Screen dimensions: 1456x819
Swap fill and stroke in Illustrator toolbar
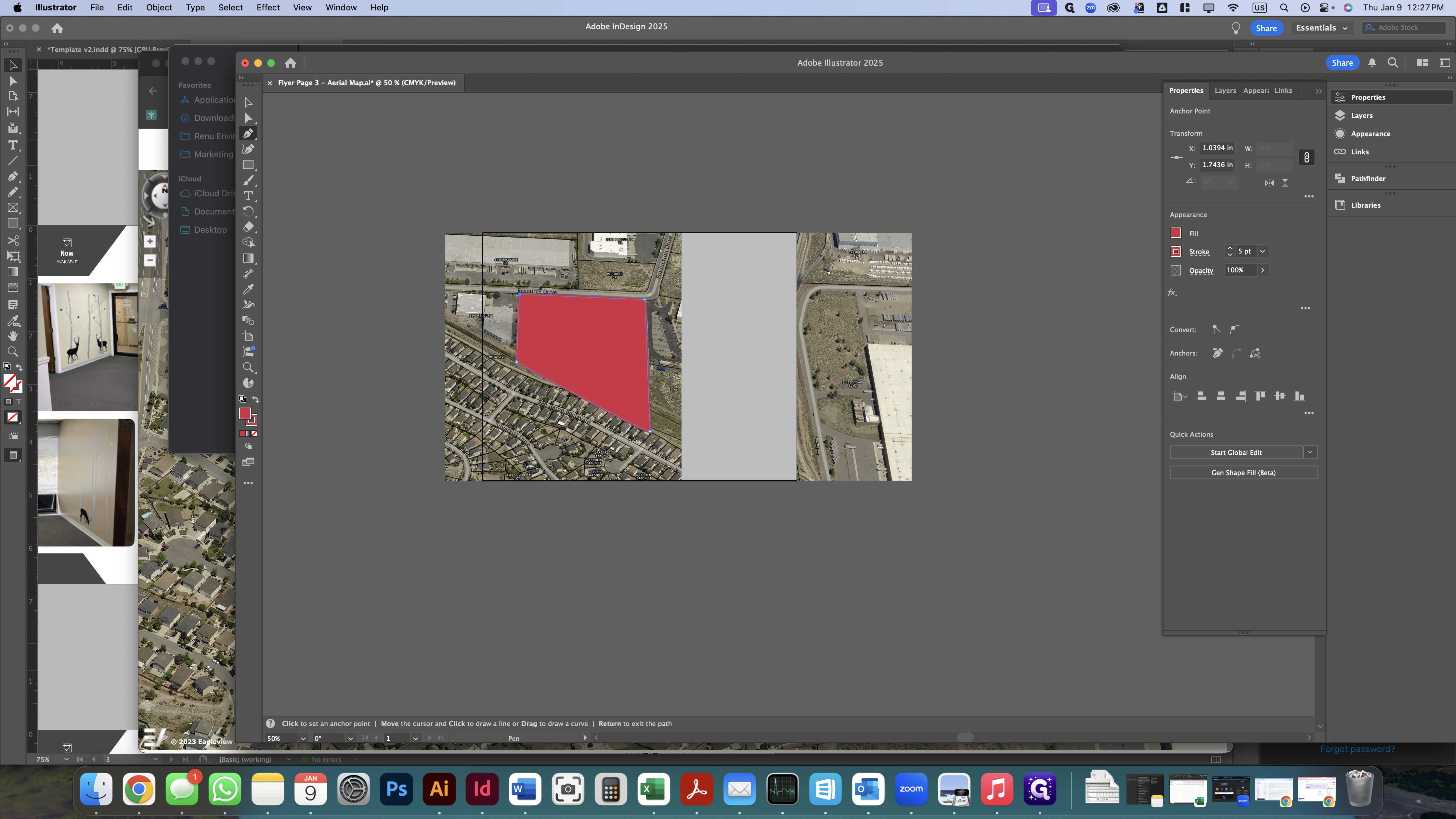tap(255, 400)
